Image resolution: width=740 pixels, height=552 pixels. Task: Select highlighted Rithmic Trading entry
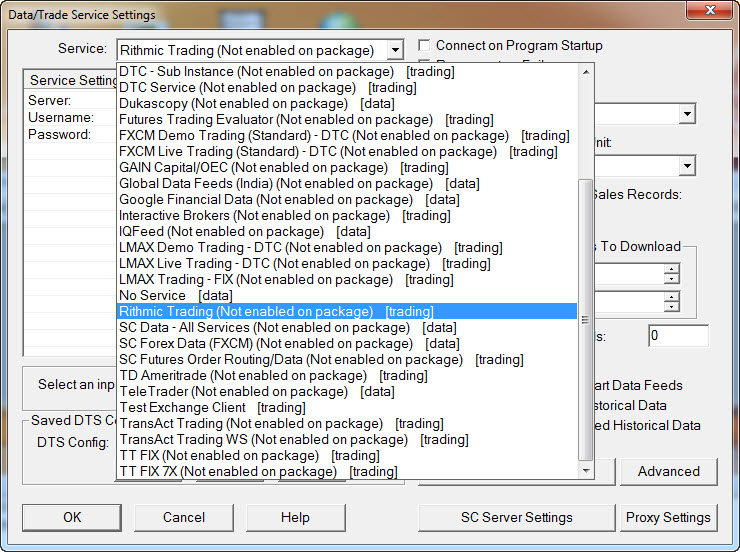[346, 312]
